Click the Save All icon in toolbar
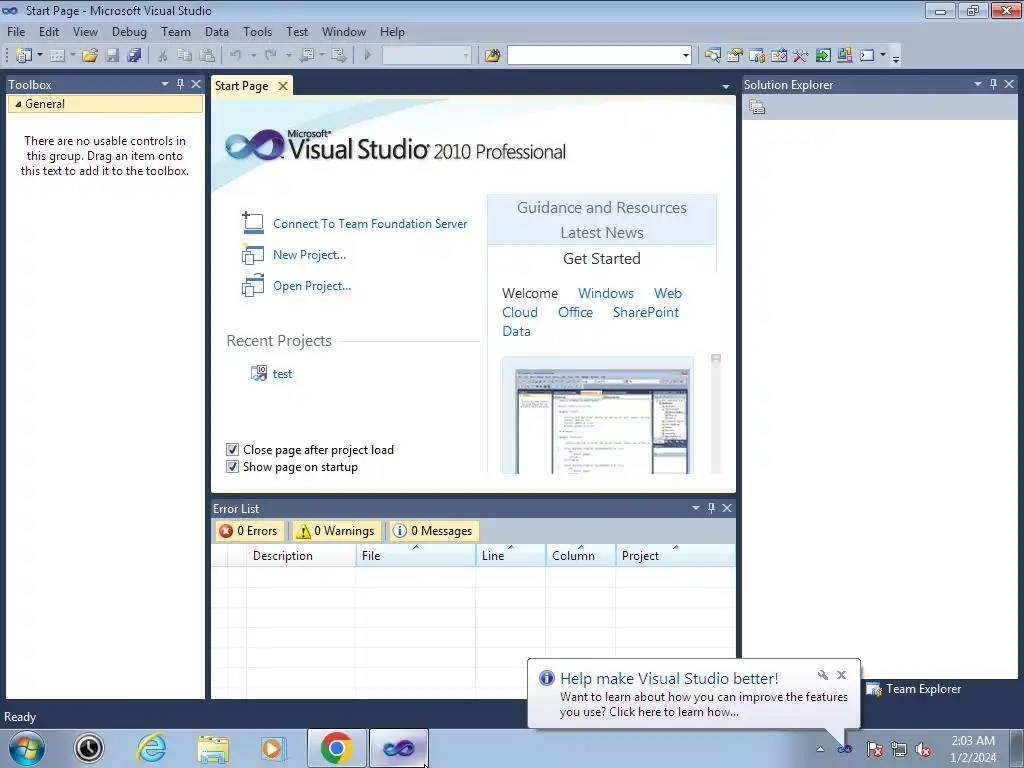The height and width of the screenshot is (768, 1024). tap(134, 56)
